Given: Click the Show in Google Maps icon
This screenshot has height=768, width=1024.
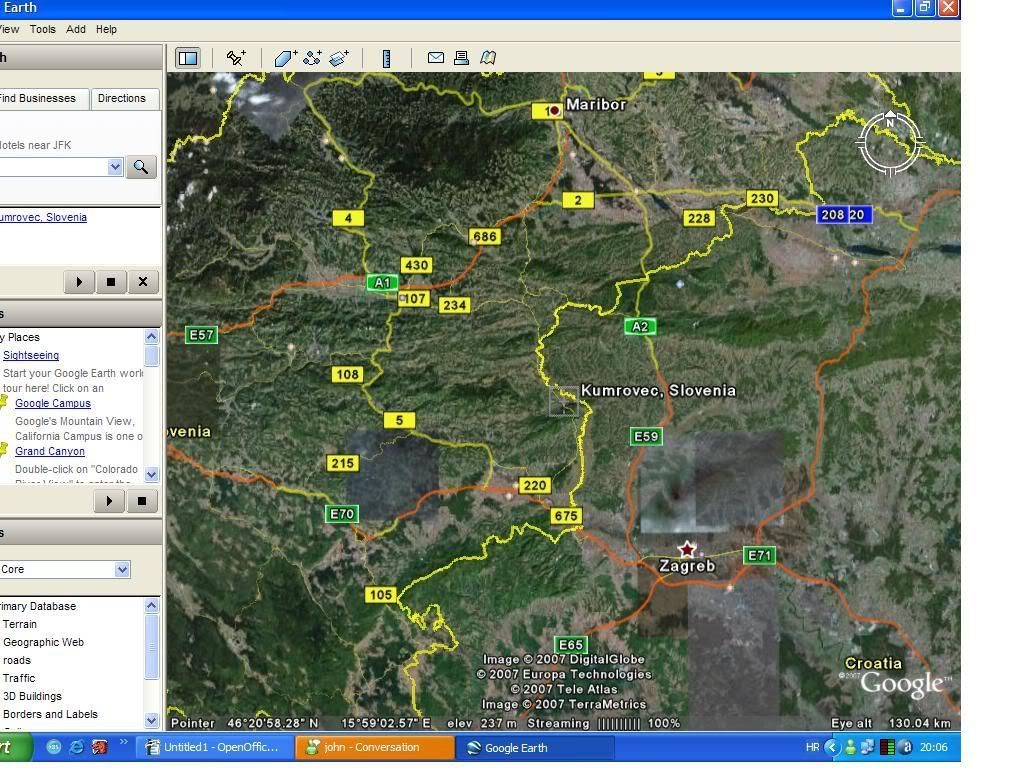Looking at the screenshot, I should pos(488,58).
